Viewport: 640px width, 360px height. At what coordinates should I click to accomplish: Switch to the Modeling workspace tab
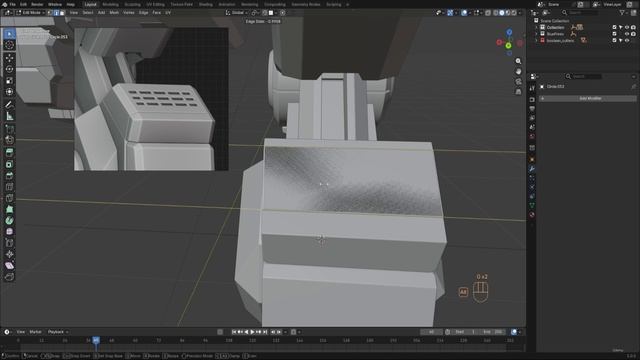[x=110, y=4]
